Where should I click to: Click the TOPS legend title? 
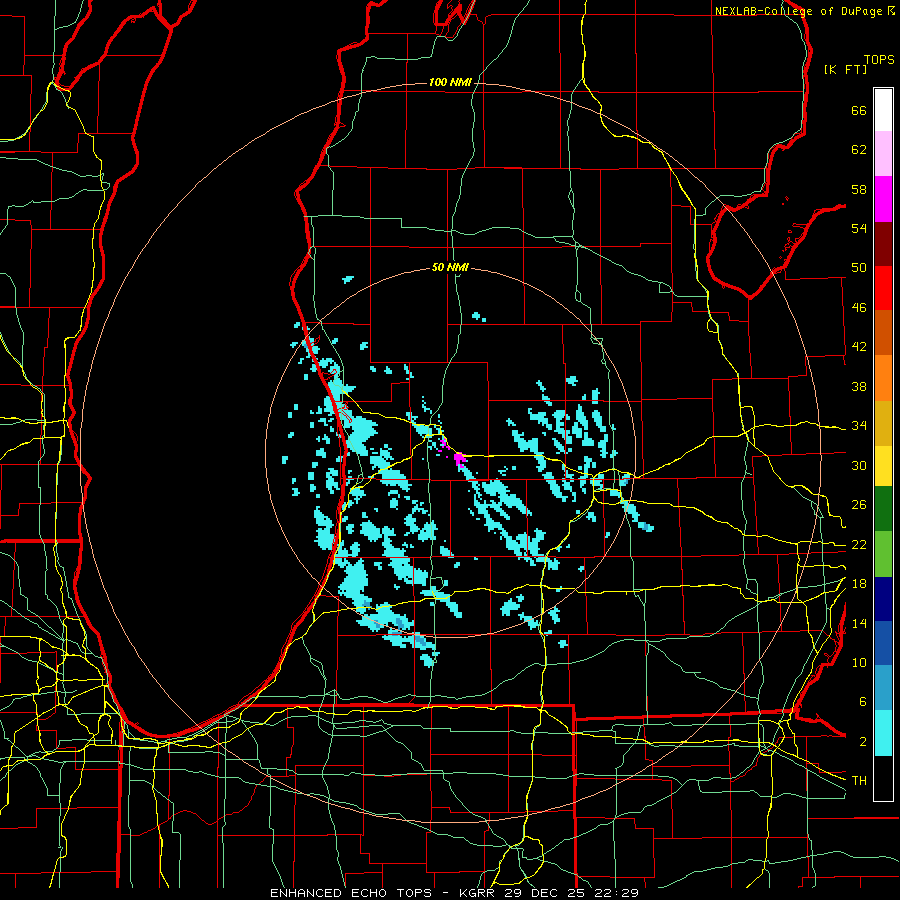[x=879, y=60]
